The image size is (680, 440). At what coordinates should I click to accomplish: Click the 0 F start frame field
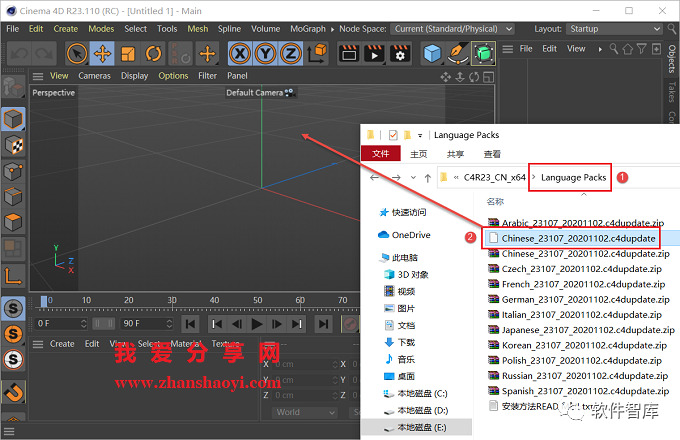pyautogui.click(x=61, y=323)
